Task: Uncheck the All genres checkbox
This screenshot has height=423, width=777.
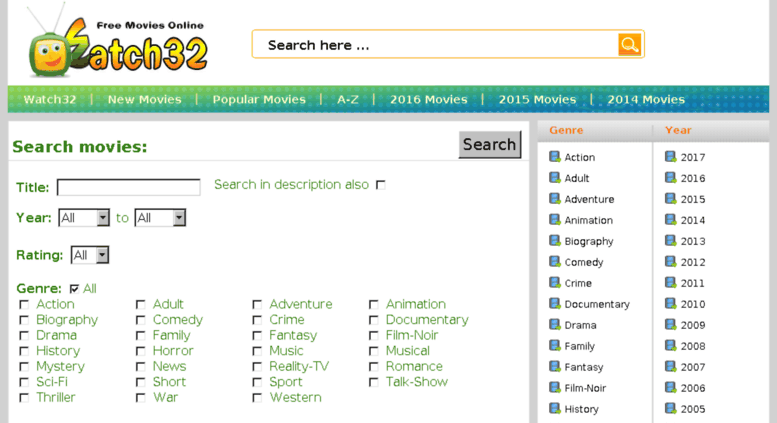Action: (75, 289)
